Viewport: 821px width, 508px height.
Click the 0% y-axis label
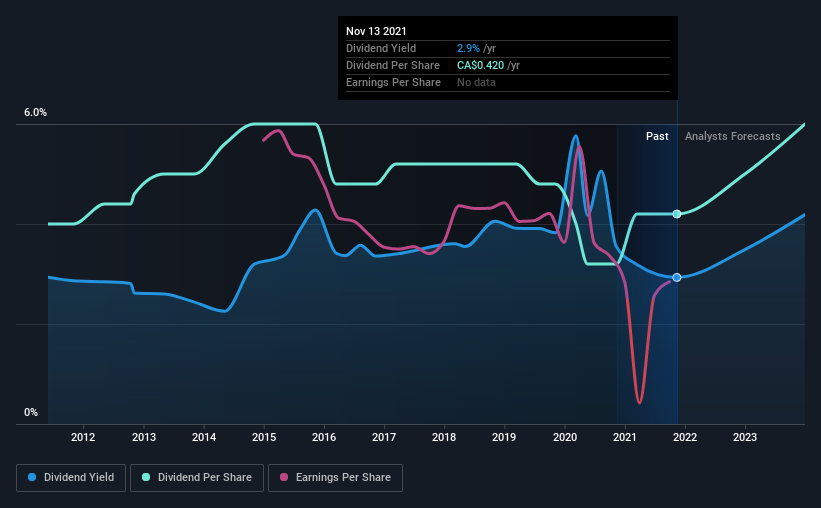31,413
